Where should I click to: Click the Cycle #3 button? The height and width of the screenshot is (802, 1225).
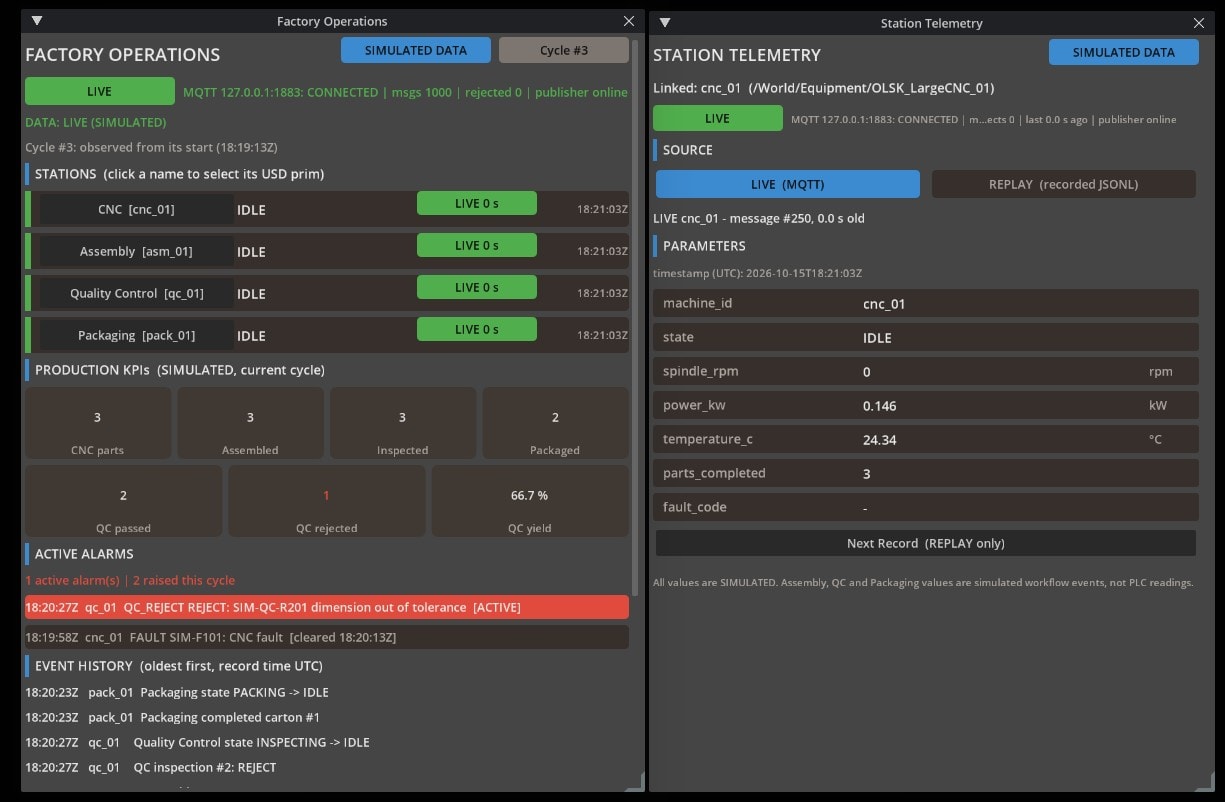click(564, 50)
